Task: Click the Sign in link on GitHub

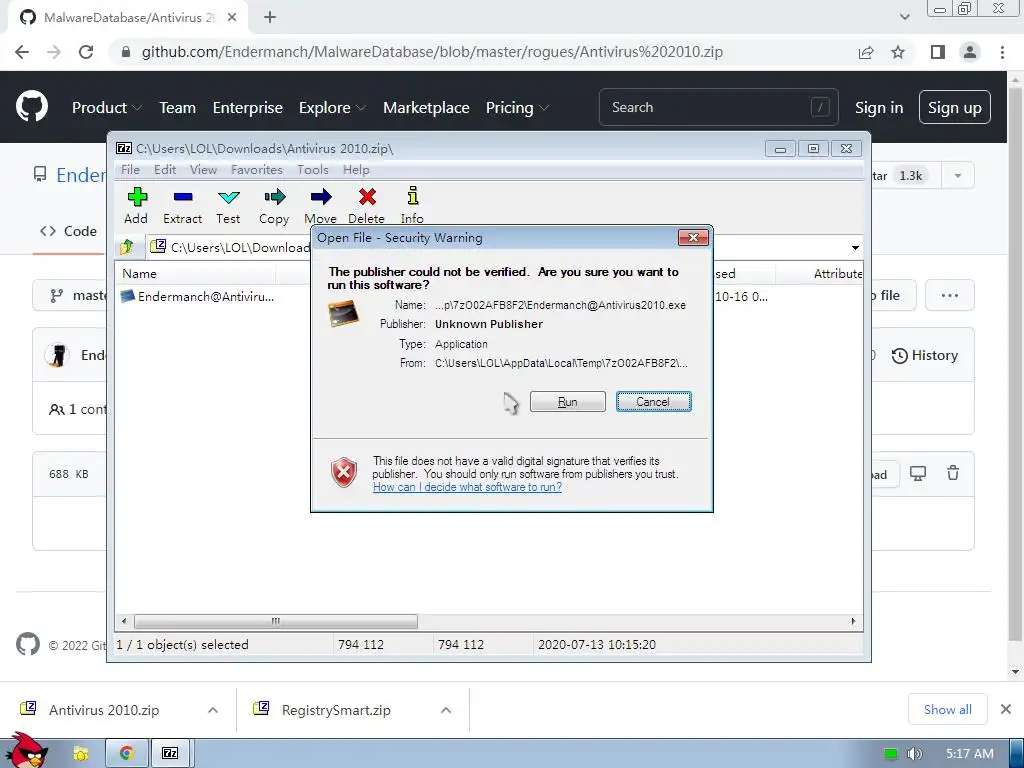Action: [879, 108]
